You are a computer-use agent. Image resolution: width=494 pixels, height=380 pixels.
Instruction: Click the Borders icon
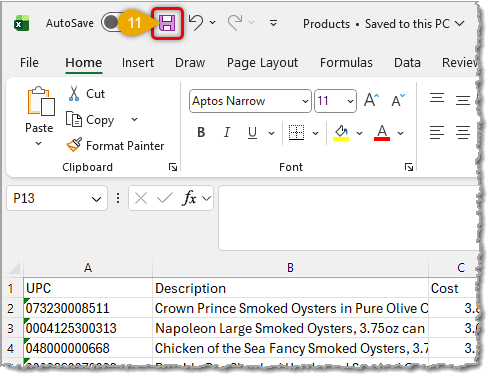point(296,133)
